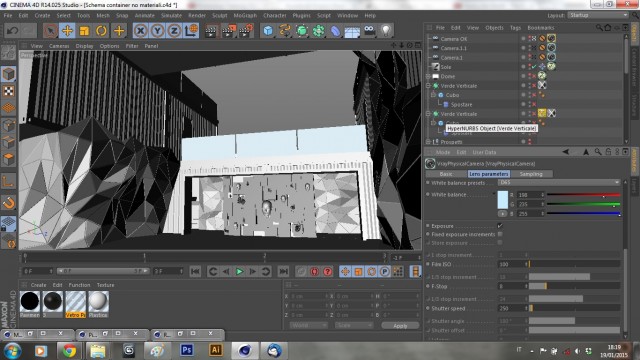Image resolution: width=640 pixels, height=360 pixels.
Task: Select the Move tool in toolbar
Action: [67, 31]
